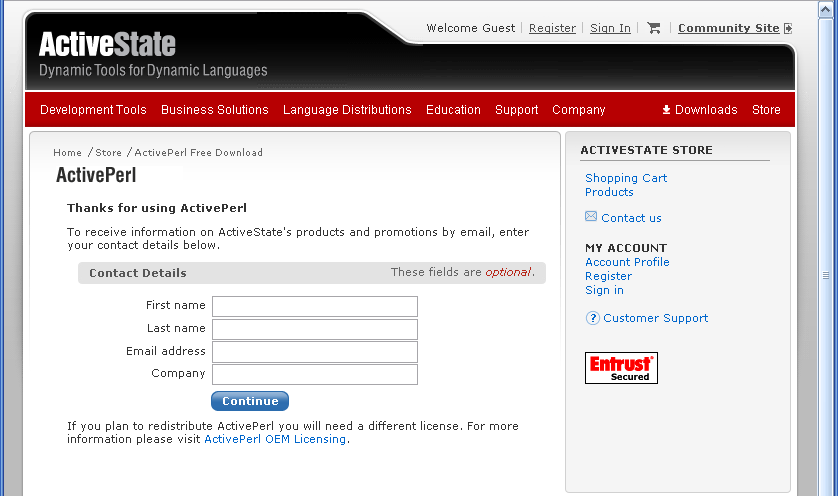Click the 'Welcome Guest' text
Viewport: 838px width, 496px height.
(470, 28)
